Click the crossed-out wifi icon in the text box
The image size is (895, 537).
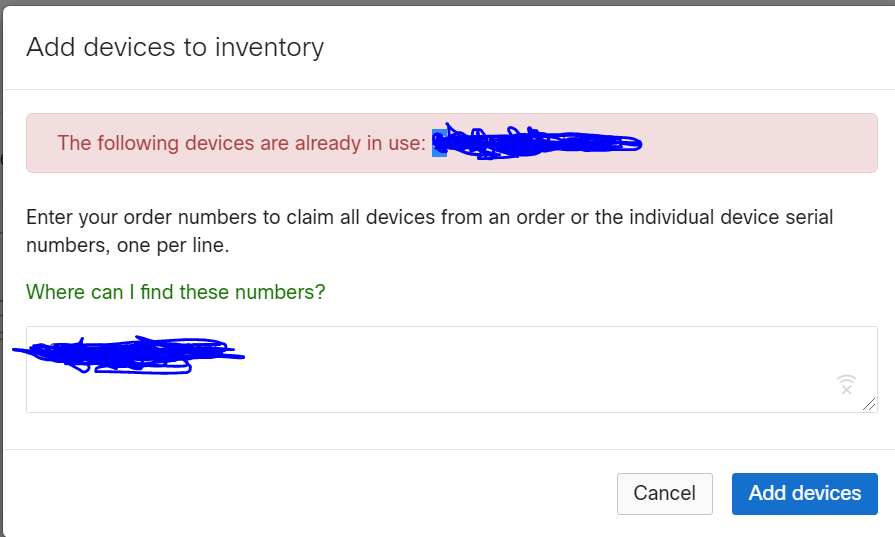tap(846, 385)
